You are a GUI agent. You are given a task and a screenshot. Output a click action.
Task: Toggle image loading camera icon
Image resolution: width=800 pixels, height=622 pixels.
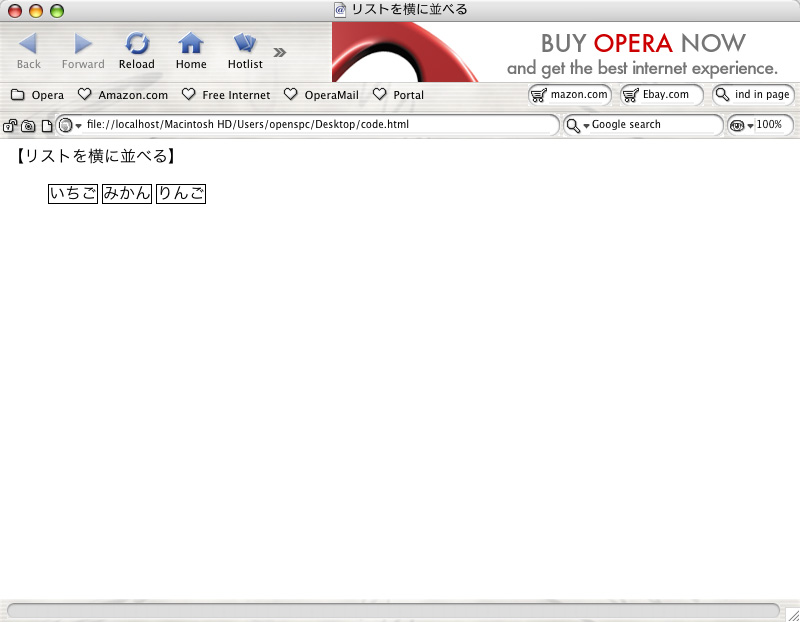[28, 126]
